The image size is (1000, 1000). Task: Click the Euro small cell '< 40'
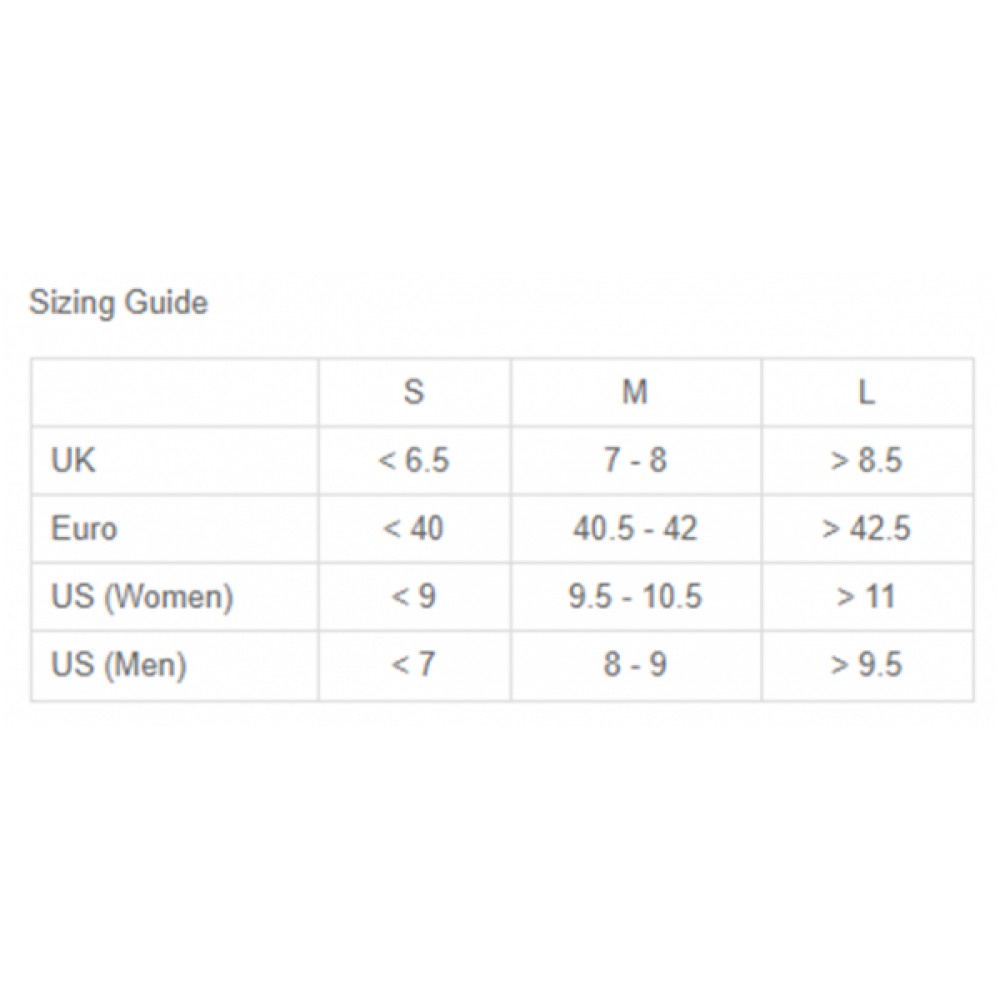click(414, 528)
